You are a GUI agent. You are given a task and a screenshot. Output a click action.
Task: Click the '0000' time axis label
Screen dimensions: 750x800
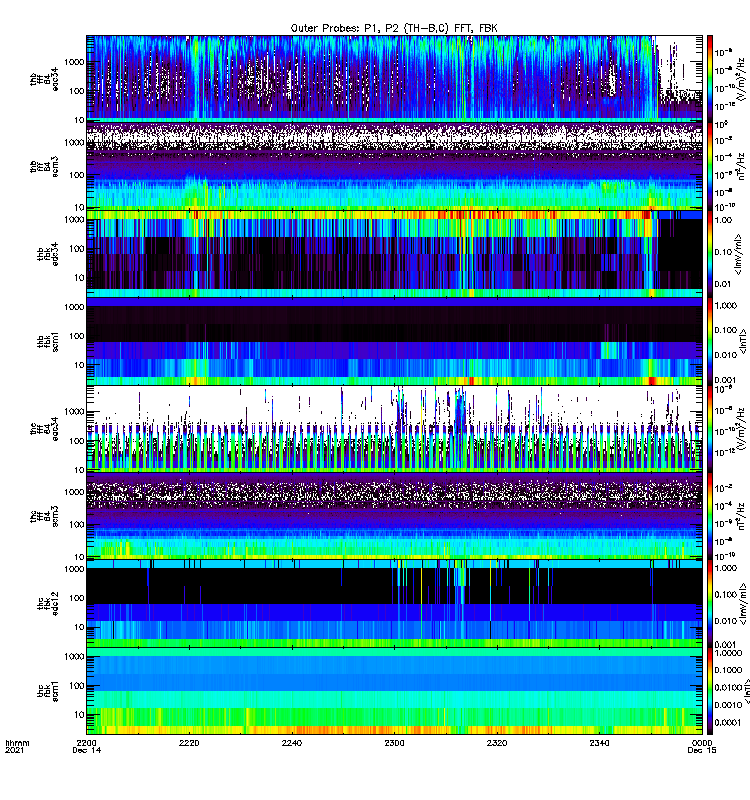pyautogui.click(x=702, y=743)
